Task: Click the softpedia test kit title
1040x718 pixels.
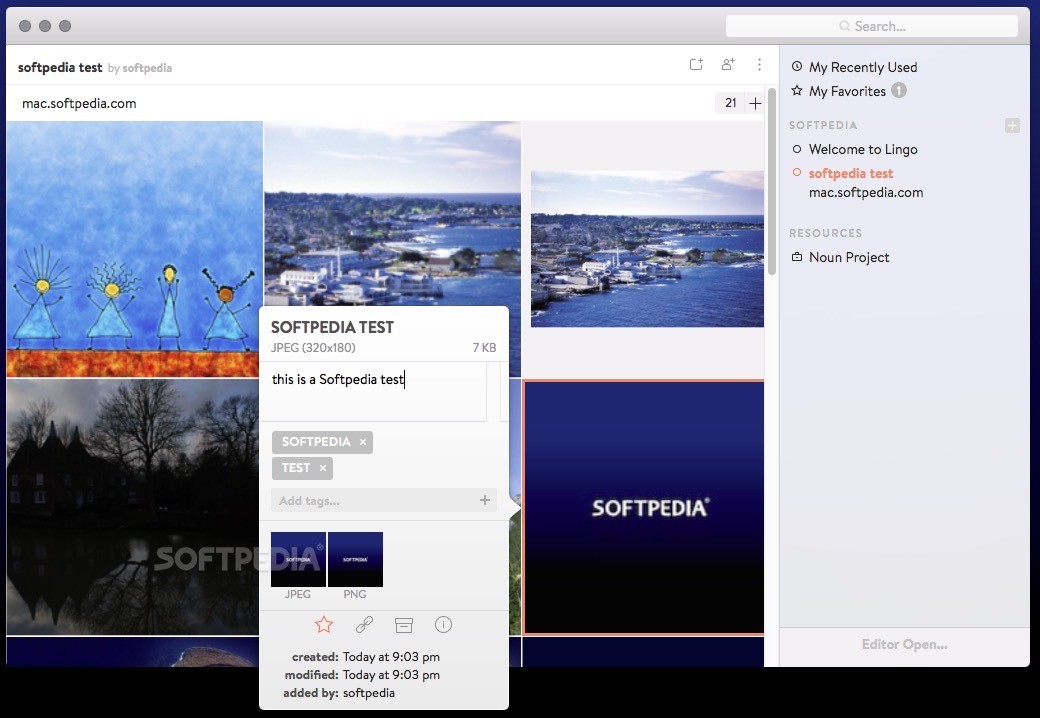Action: pos(60,68)
